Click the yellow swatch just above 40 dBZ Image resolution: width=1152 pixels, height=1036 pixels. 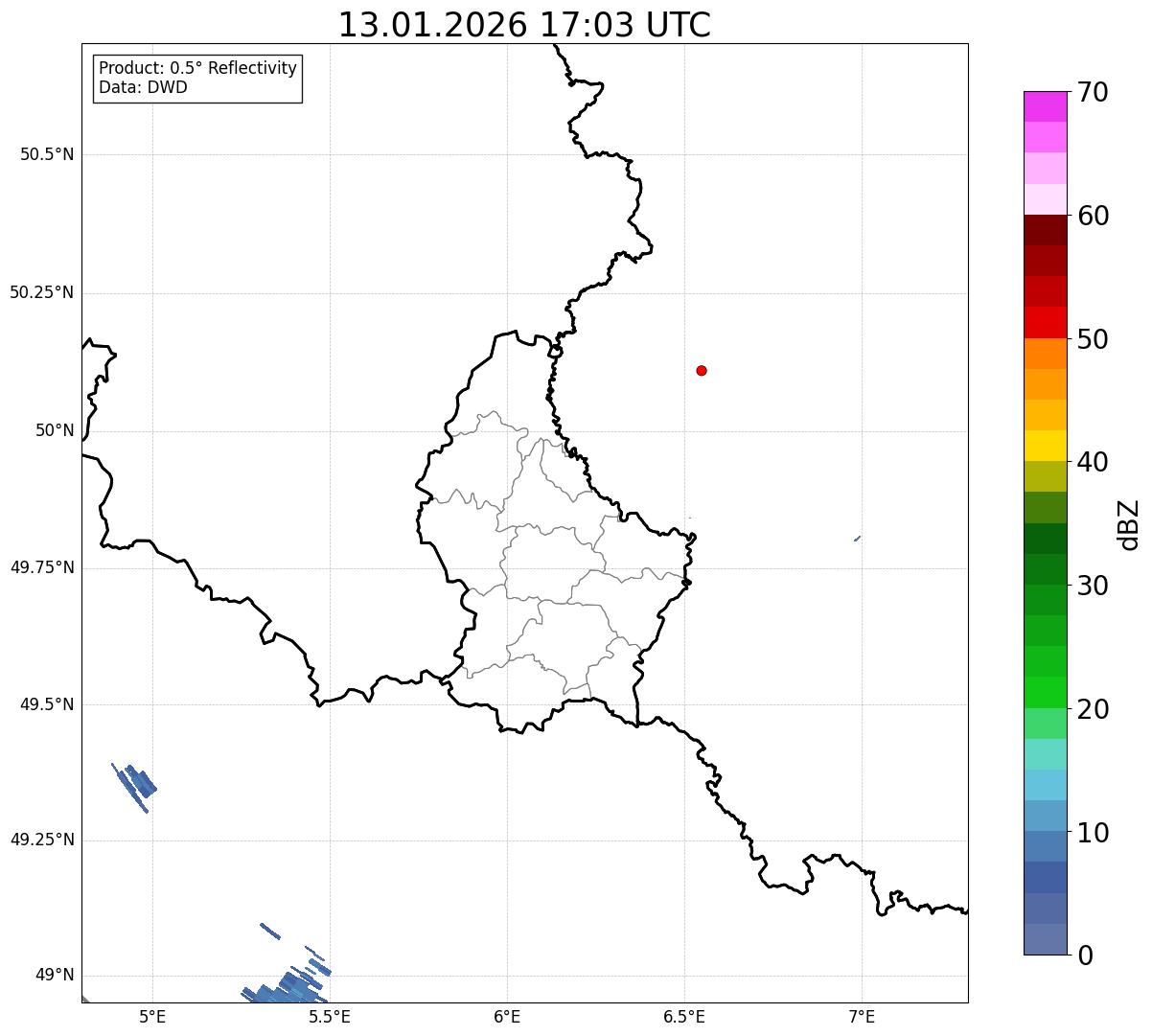click(x=1045, y=446)
